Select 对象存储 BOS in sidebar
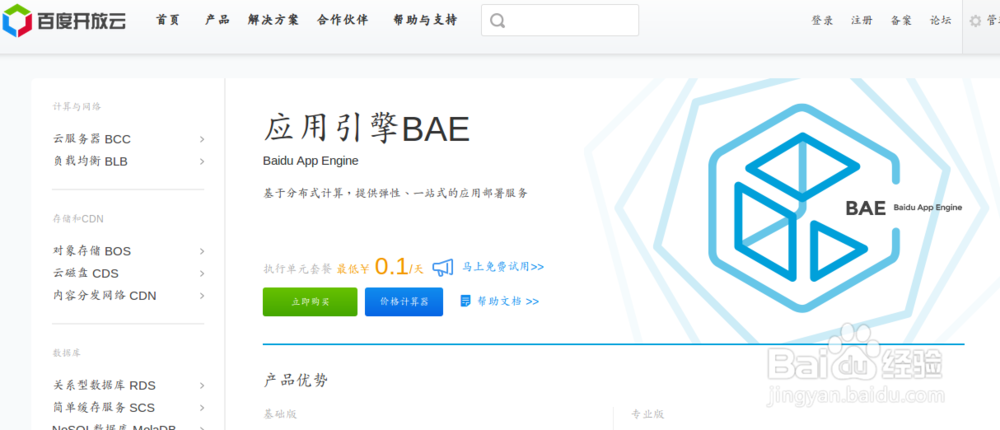This screenshot has width=1000, height=430. coord(92,251)
